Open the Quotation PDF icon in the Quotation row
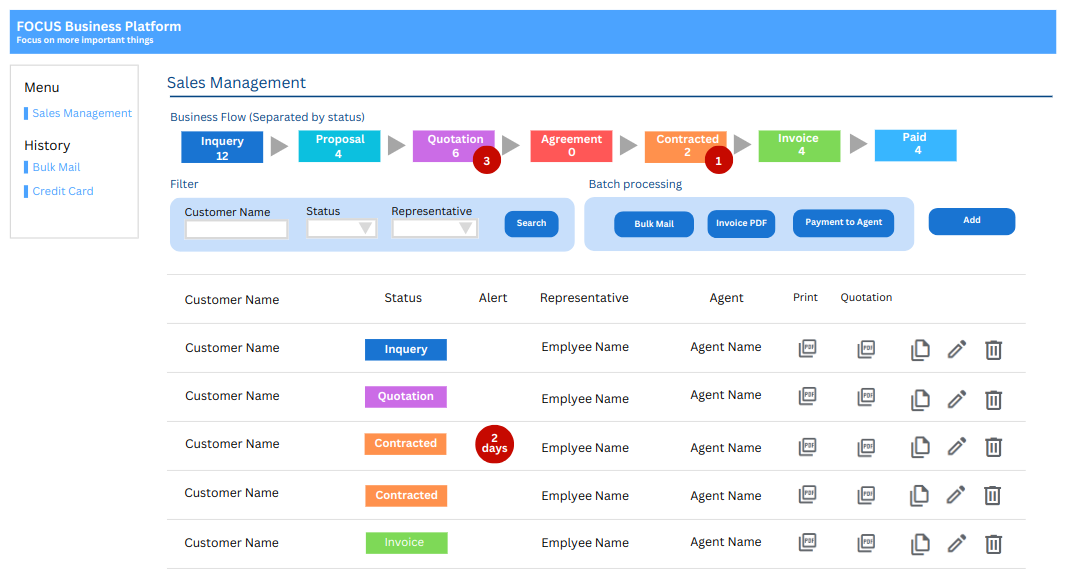The height and width of the screenshot is (584, 1065). 866,397
